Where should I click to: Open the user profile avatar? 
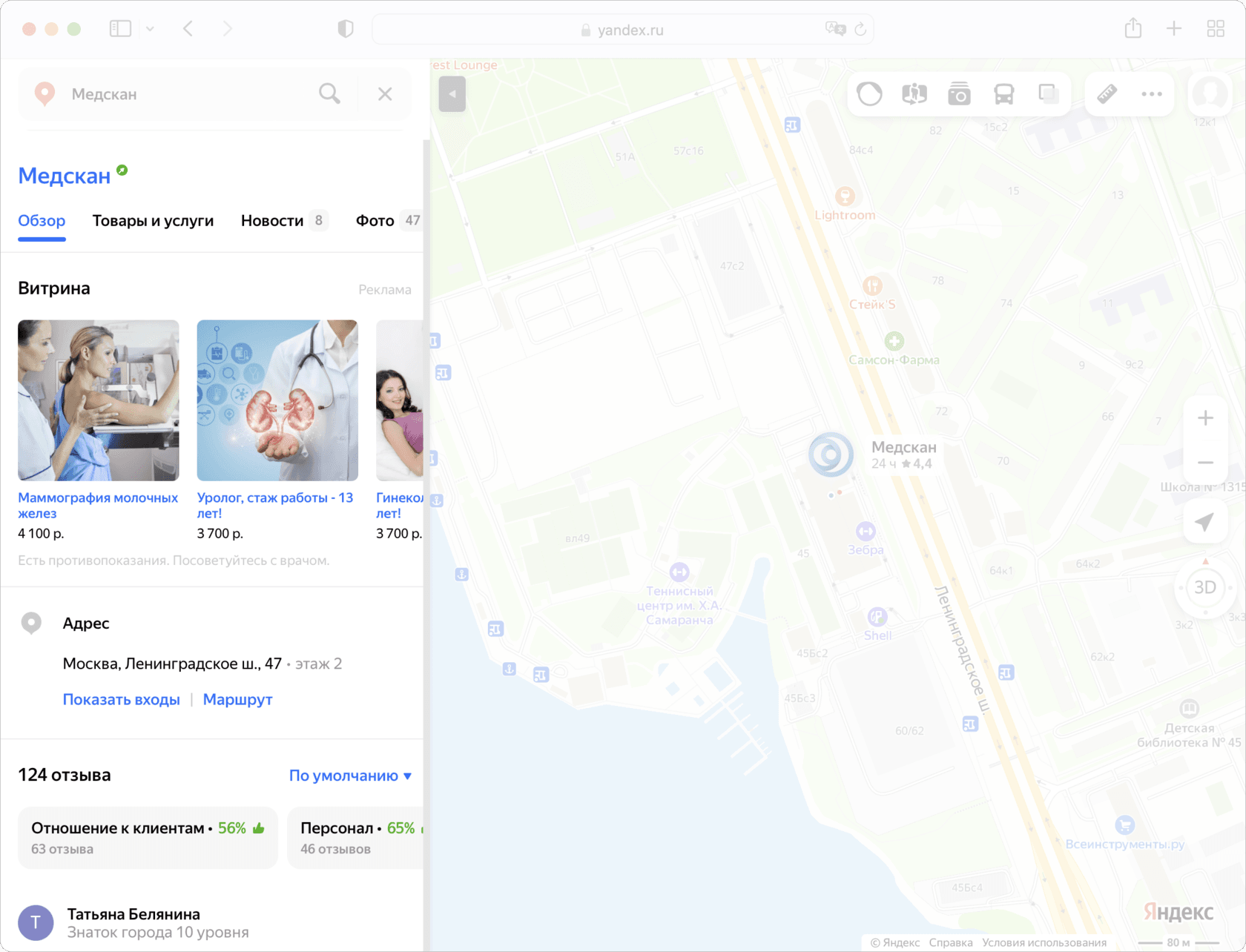tap(1210, 94)
